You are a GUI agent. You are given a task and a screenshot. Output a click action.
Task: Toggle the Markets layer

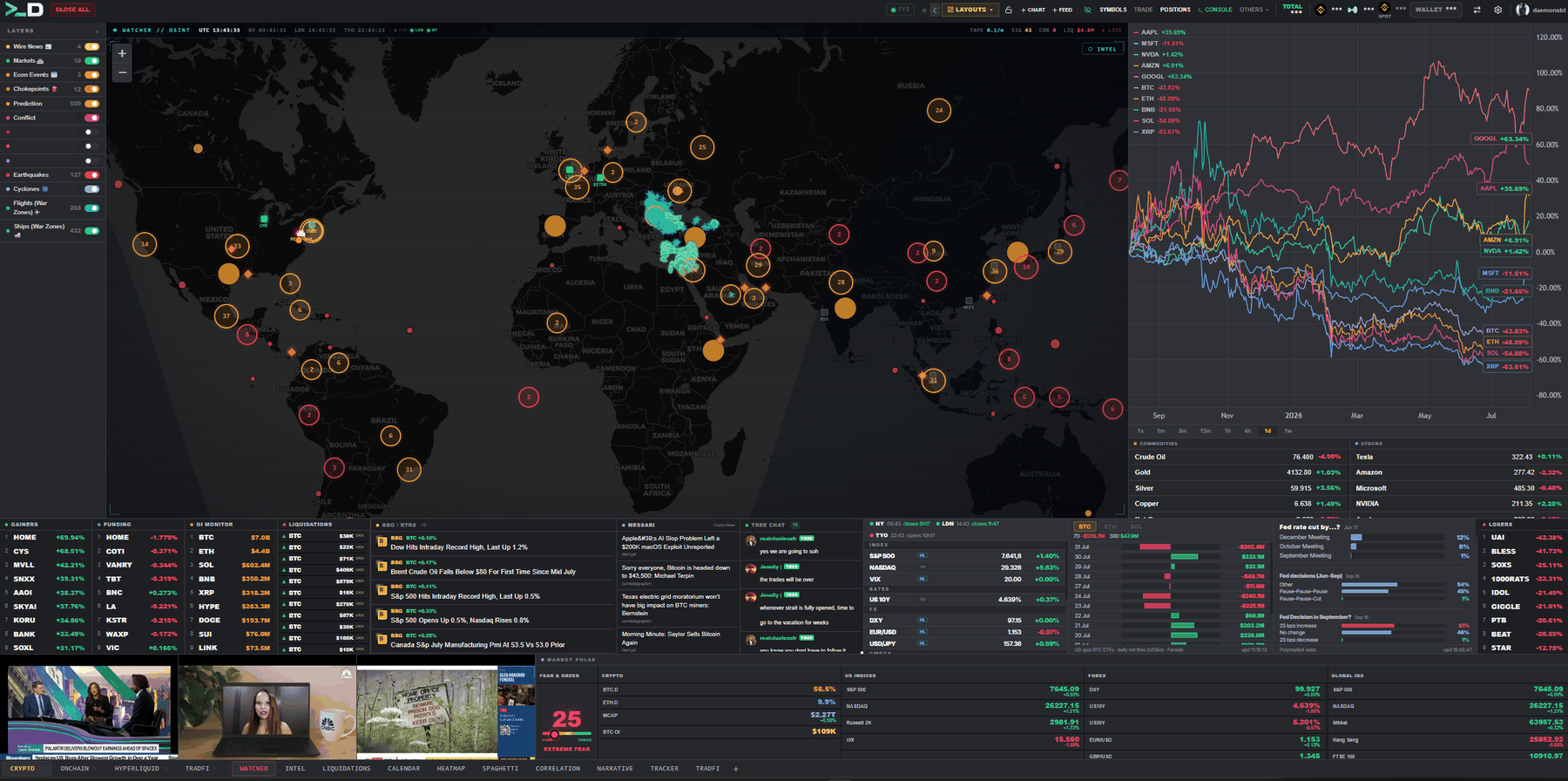(x=91, y=61)
